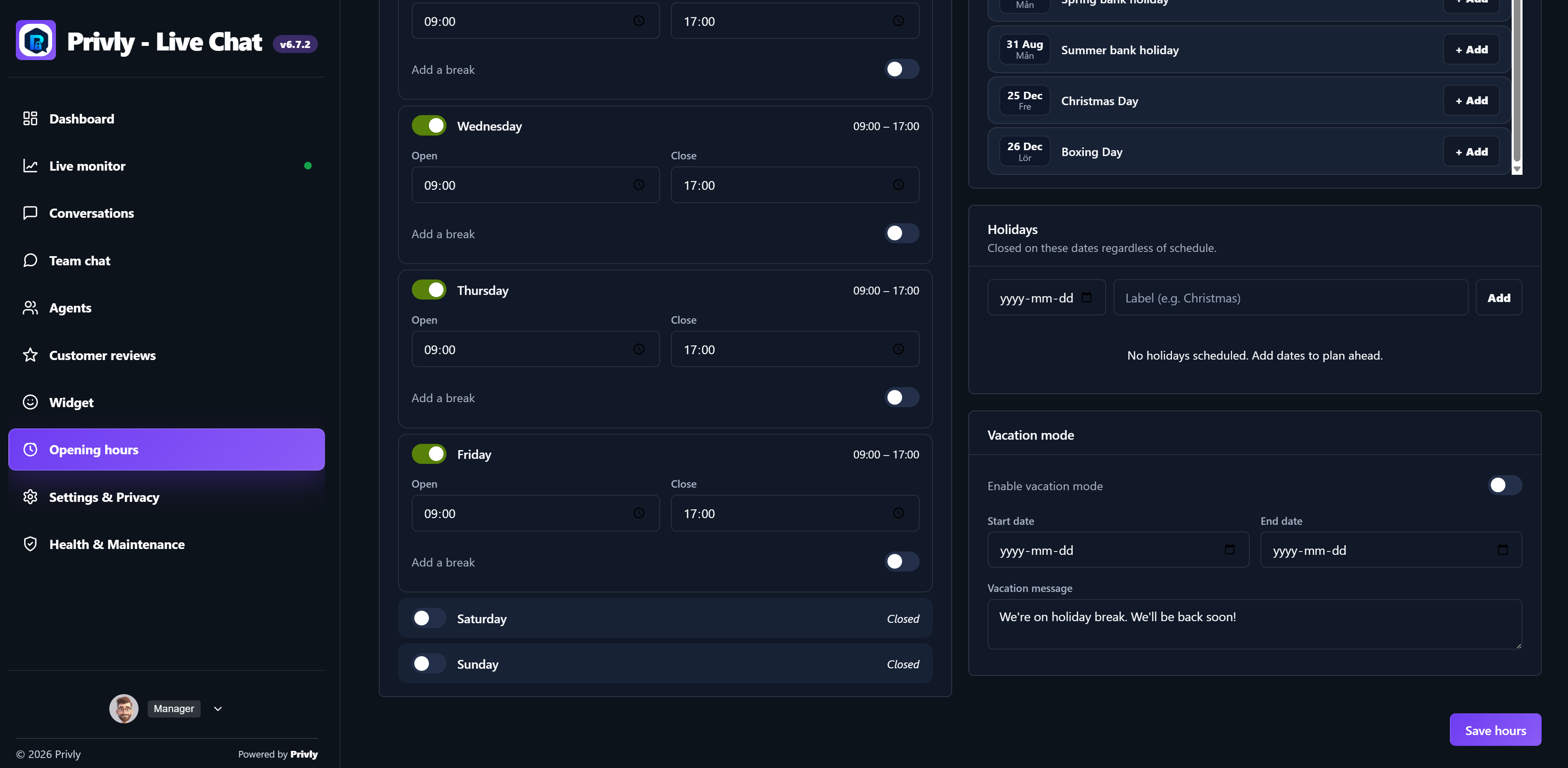Click the vacation Start date field
1568x768 pixels.
(1118, 550)
